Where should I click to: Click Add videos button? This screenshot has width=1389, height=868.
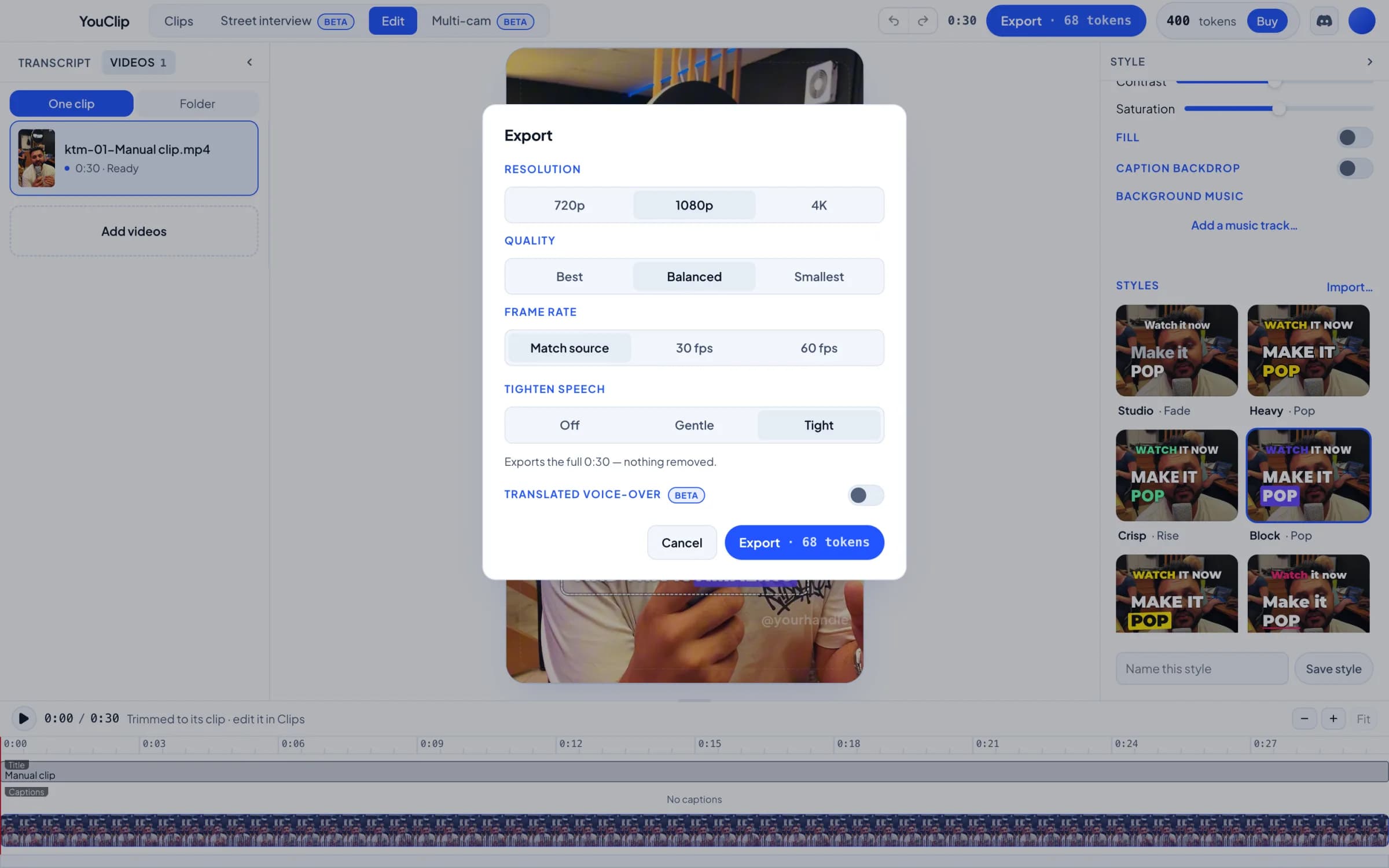tap(134, 231)
